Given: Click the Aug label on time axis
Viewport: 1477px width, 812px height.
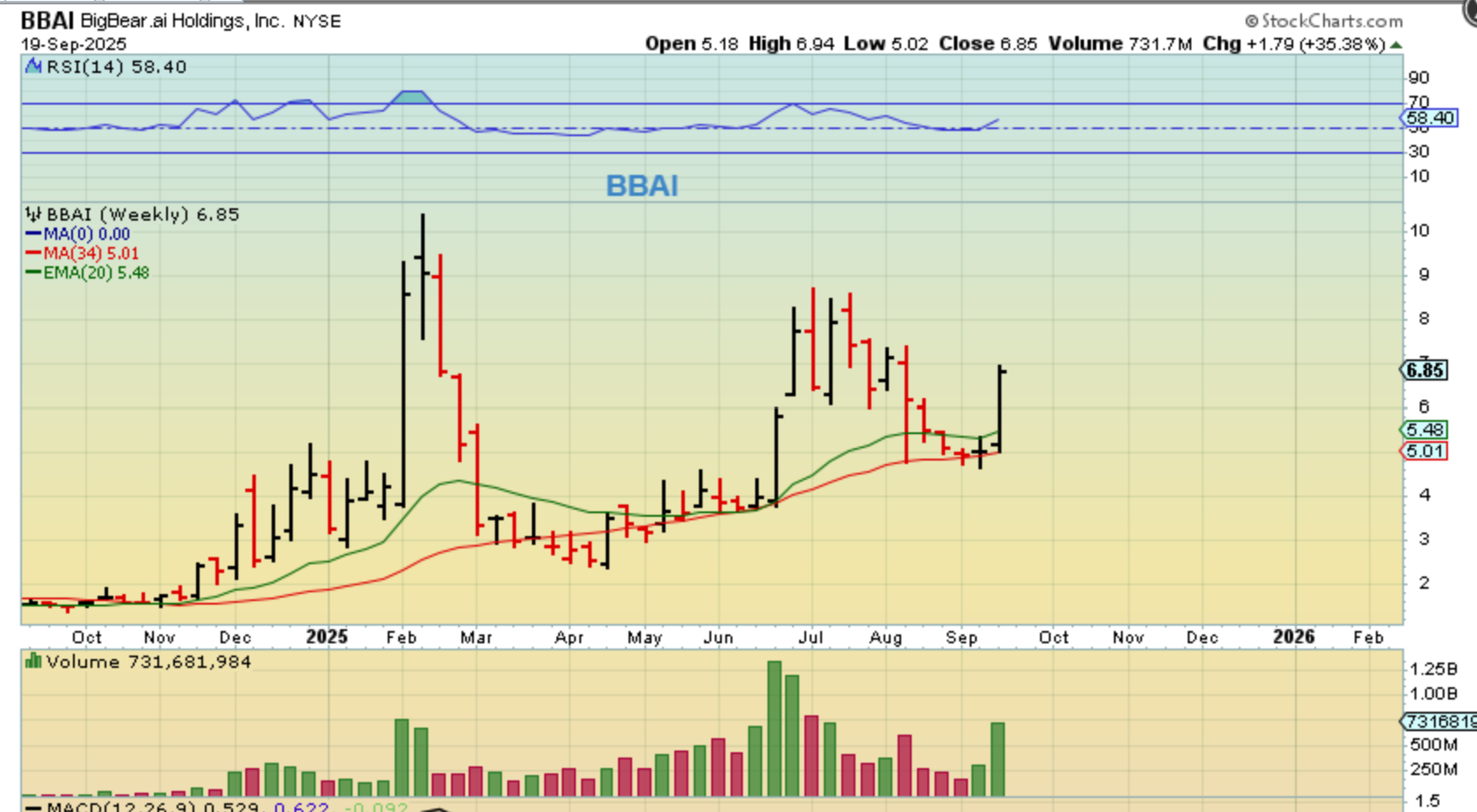Looking at the screenshot, I should point(886,637).
